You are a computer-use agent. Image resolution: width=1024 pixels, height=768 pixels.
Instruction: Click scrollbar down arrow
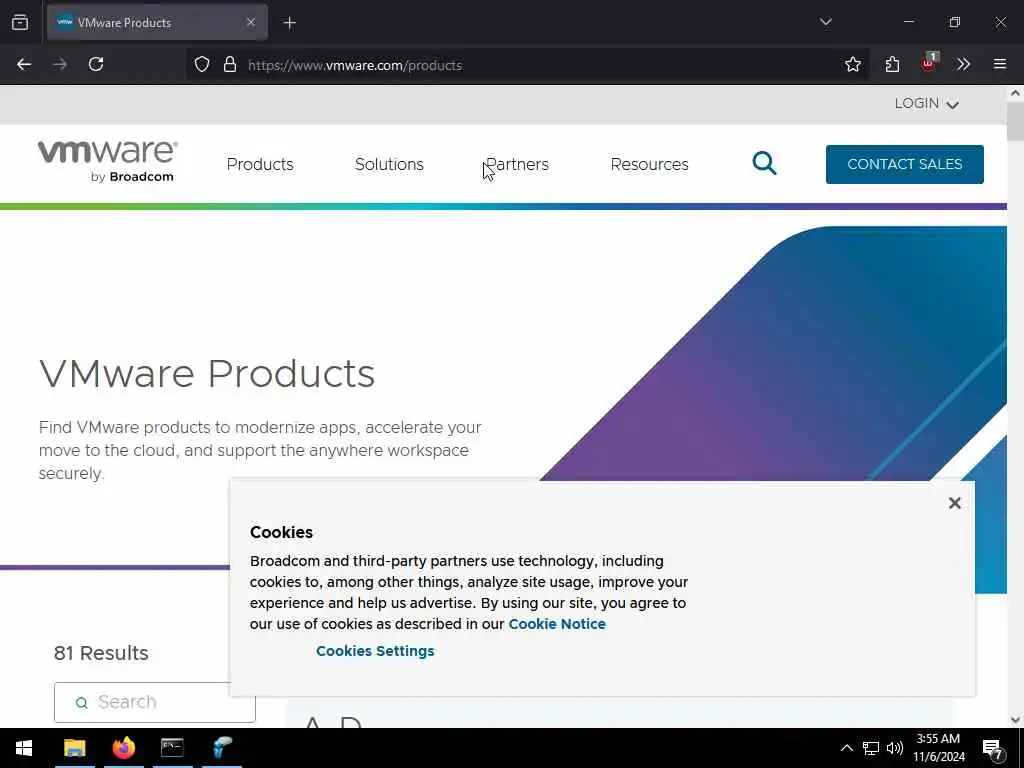point(1015,720)
